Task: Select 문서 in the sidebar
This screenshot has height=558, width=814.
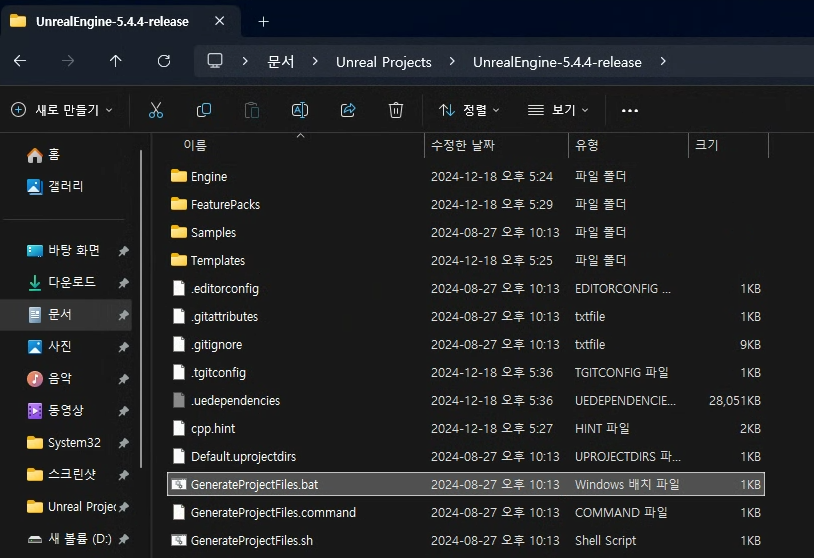Action: [x=67, y=315]
